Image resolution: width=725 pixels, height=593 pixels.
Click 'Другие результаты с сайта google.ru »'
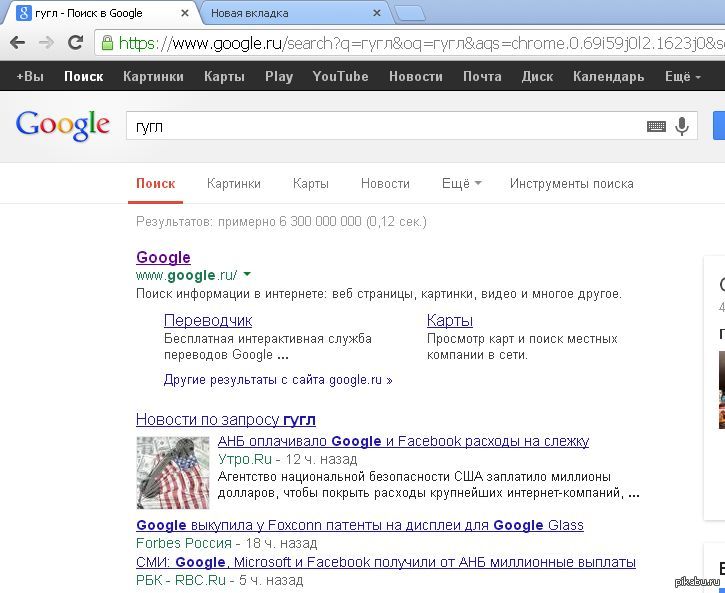pos(278,380)
